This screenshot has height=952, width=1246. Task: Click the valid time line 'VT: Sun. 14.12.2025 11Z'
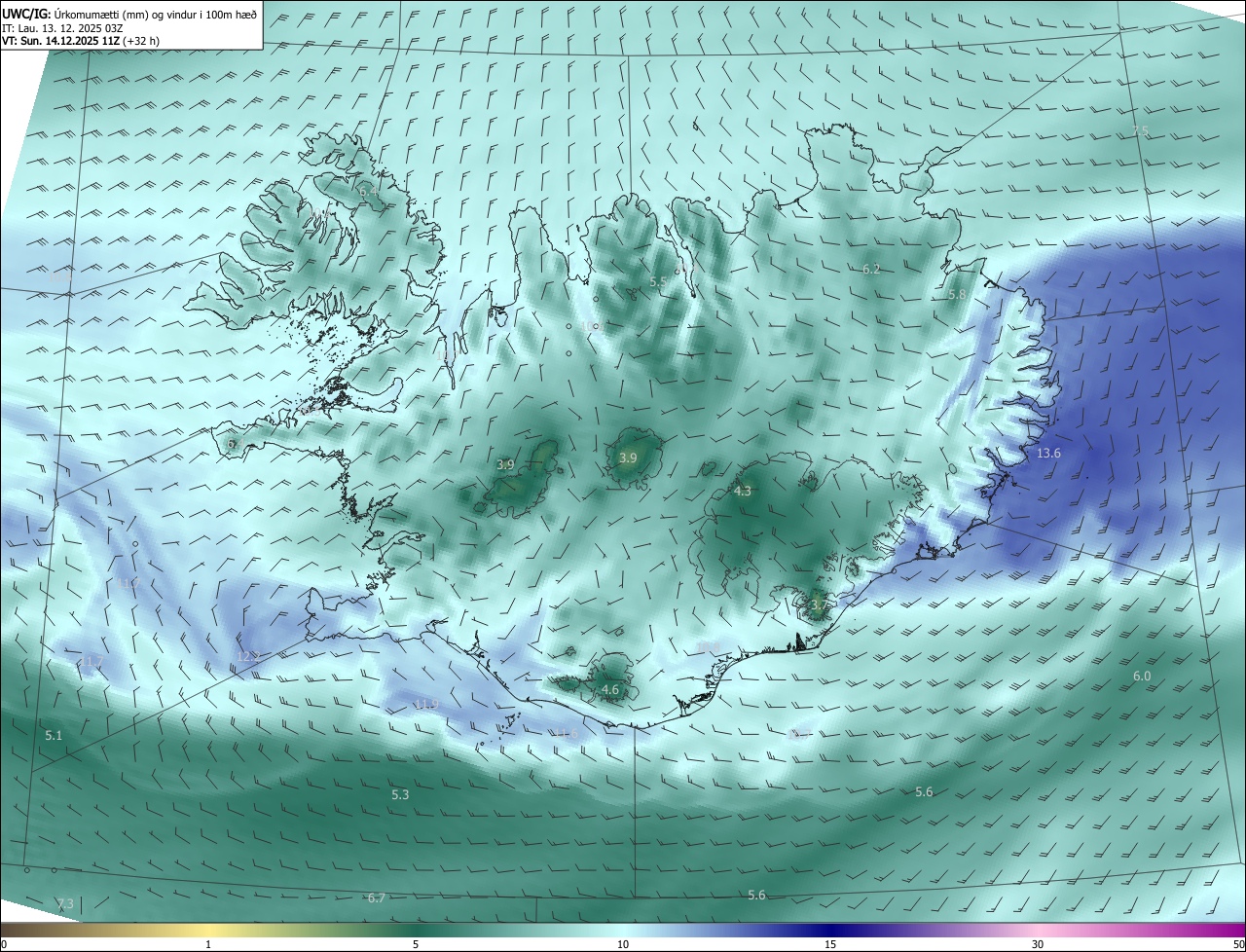click(x=60, y=41)
